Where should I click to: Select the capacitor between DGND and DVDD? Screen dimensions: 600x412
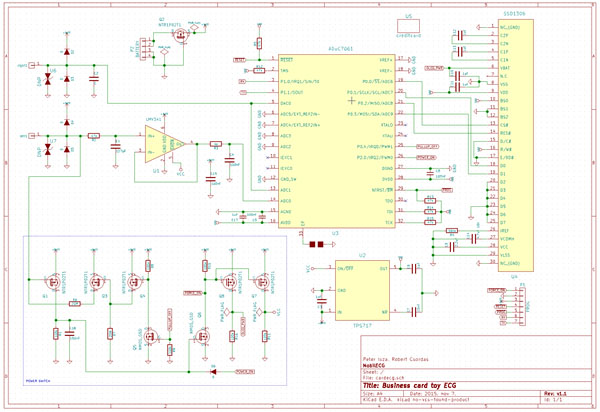(x=430, y=173)
